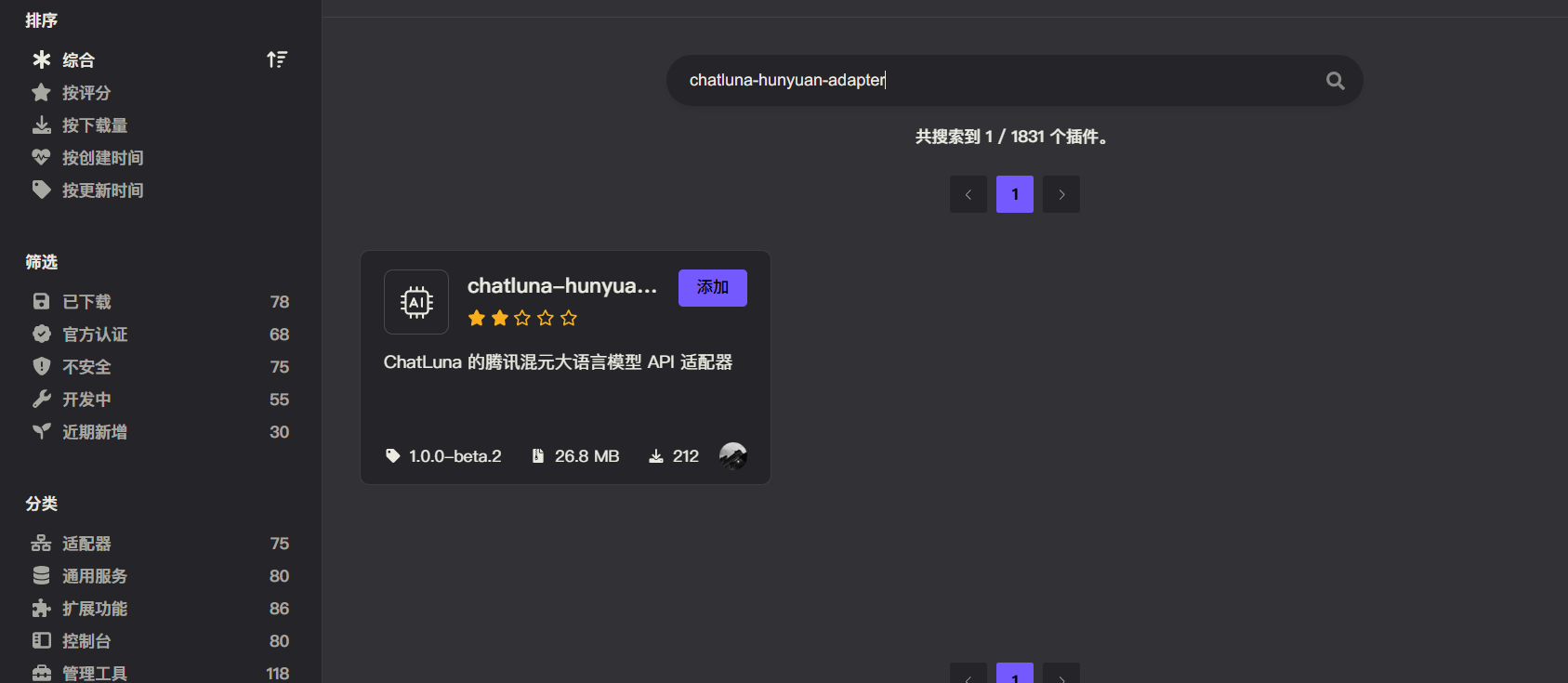Click the toolbox icon by 管理工具
The width and height of the screenshot is (1568, 683).
pyautogui.click(x=42, y=674)
